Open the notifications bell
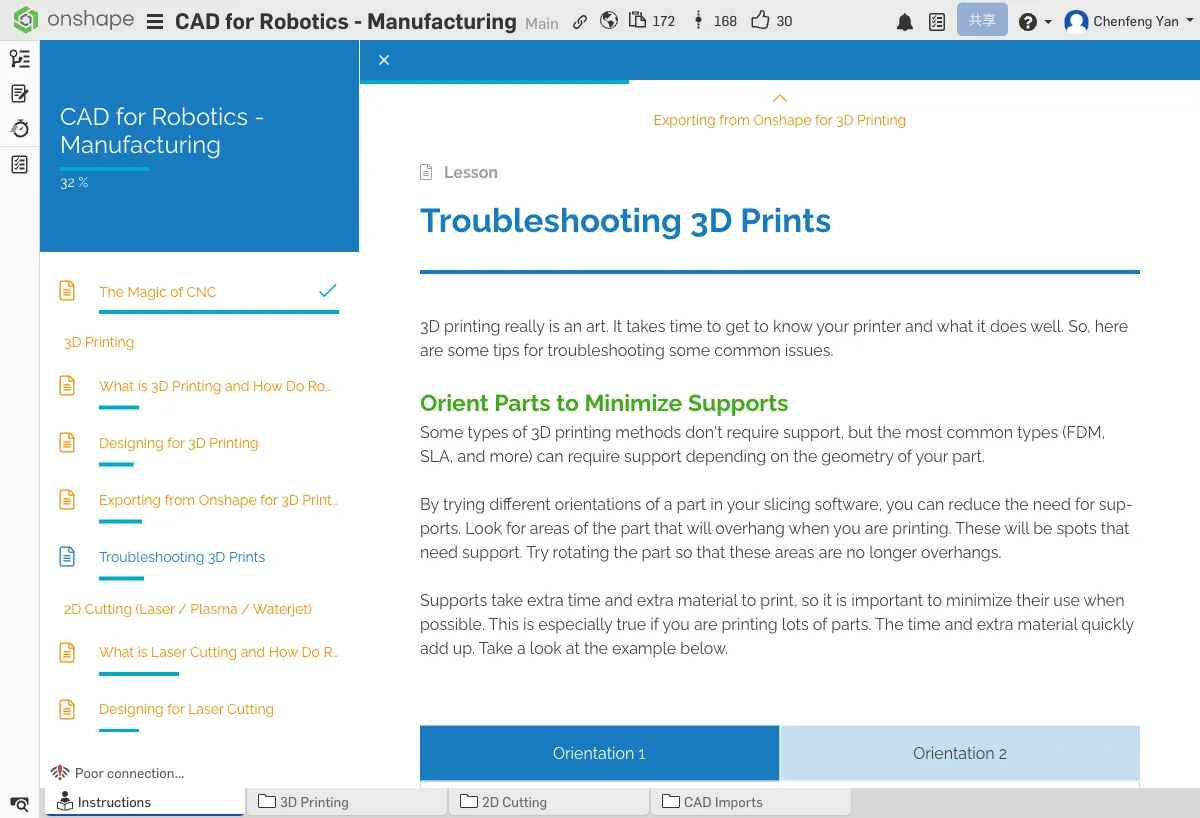Viewport: 1200px width, 818px height. 905,22
